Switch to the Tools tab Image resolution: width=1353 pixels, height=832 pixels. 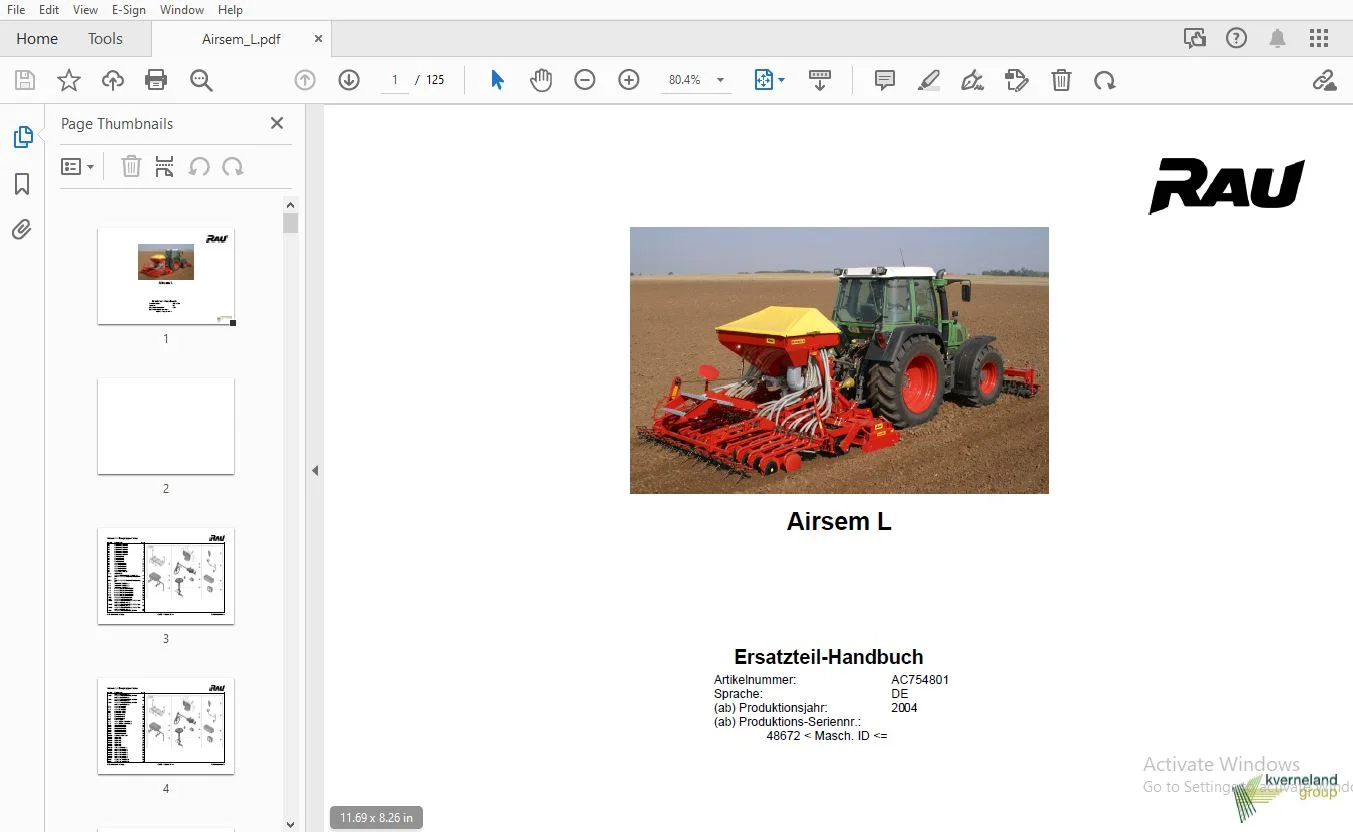(105, 38)
